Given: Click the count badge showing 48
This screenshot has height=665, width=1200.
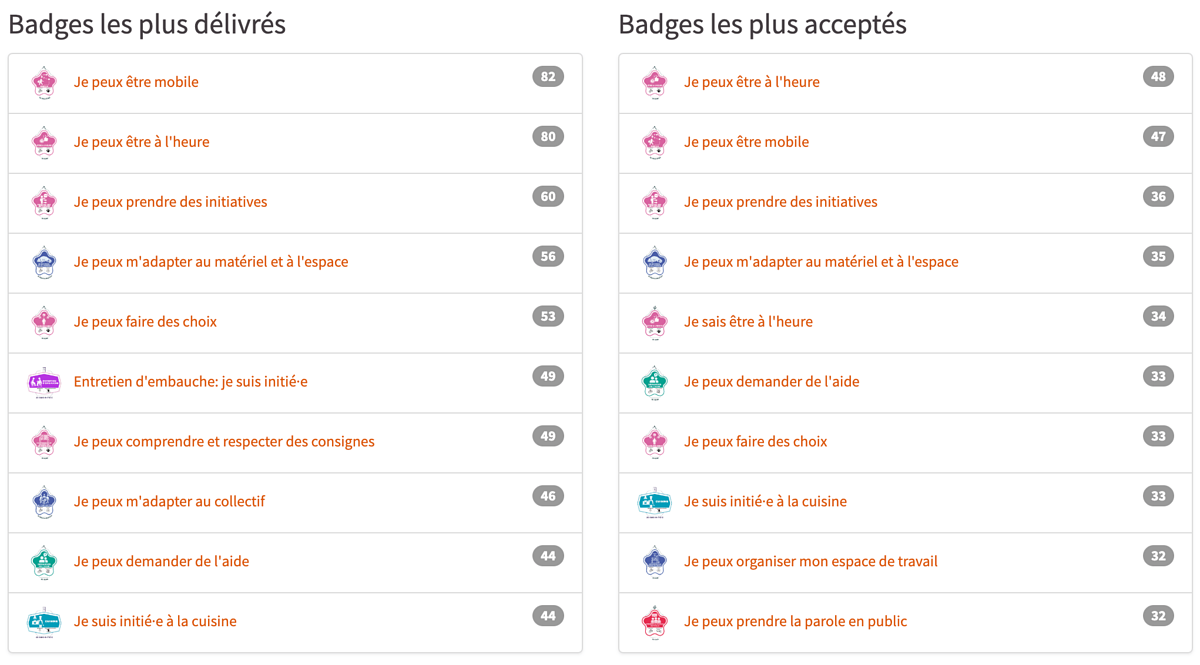Looking at the screenshot, I should tap(1158, 77).
